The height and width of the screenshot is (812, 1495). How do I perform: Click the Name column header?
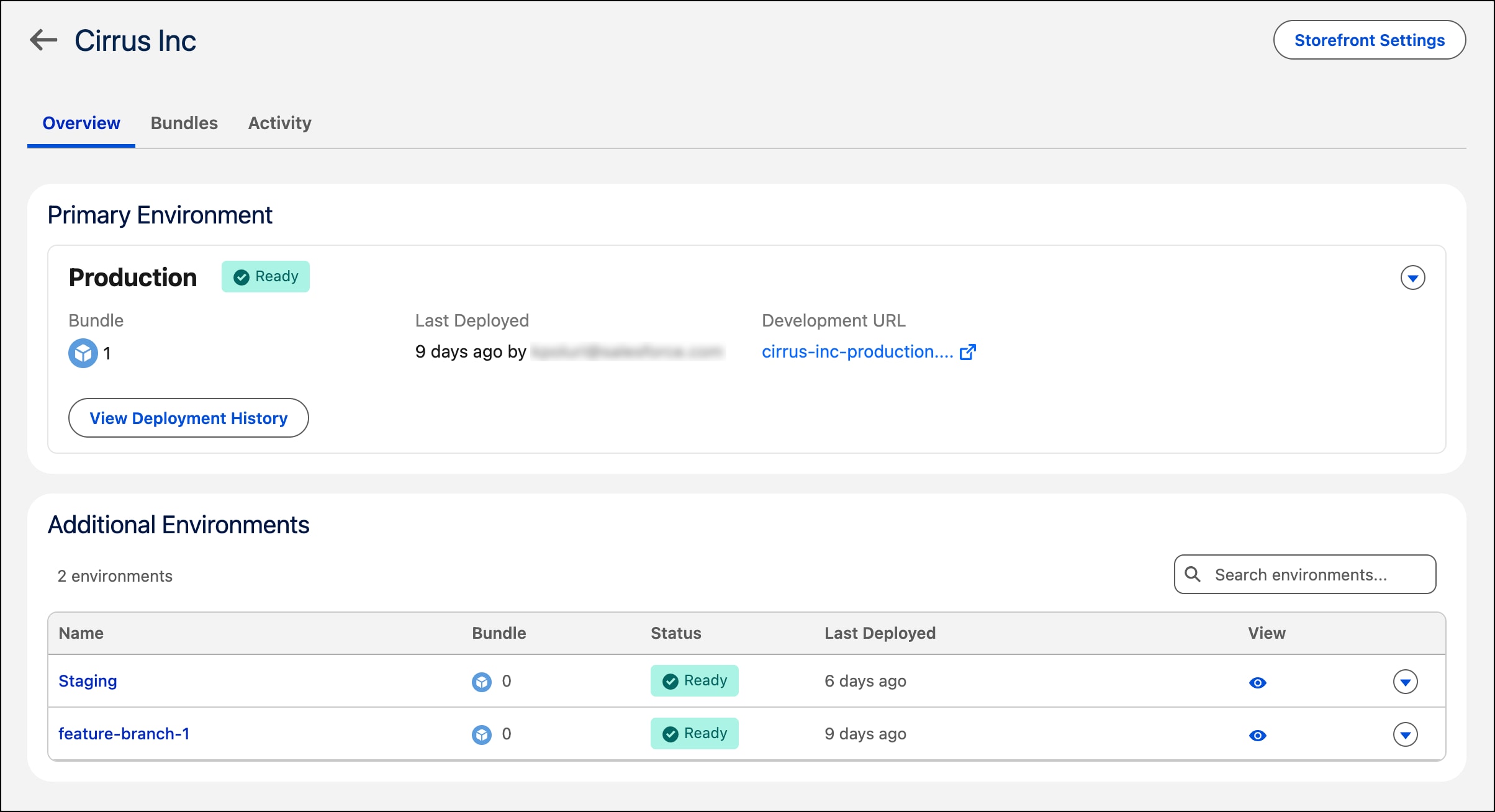tap(81, 633)
